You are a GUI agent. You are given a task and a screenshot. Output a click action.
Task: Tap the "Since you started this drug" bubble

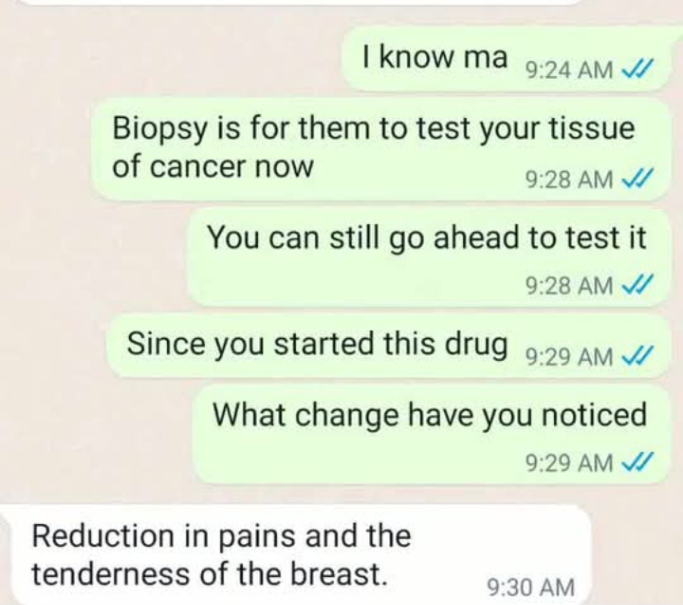pos(389,347)
